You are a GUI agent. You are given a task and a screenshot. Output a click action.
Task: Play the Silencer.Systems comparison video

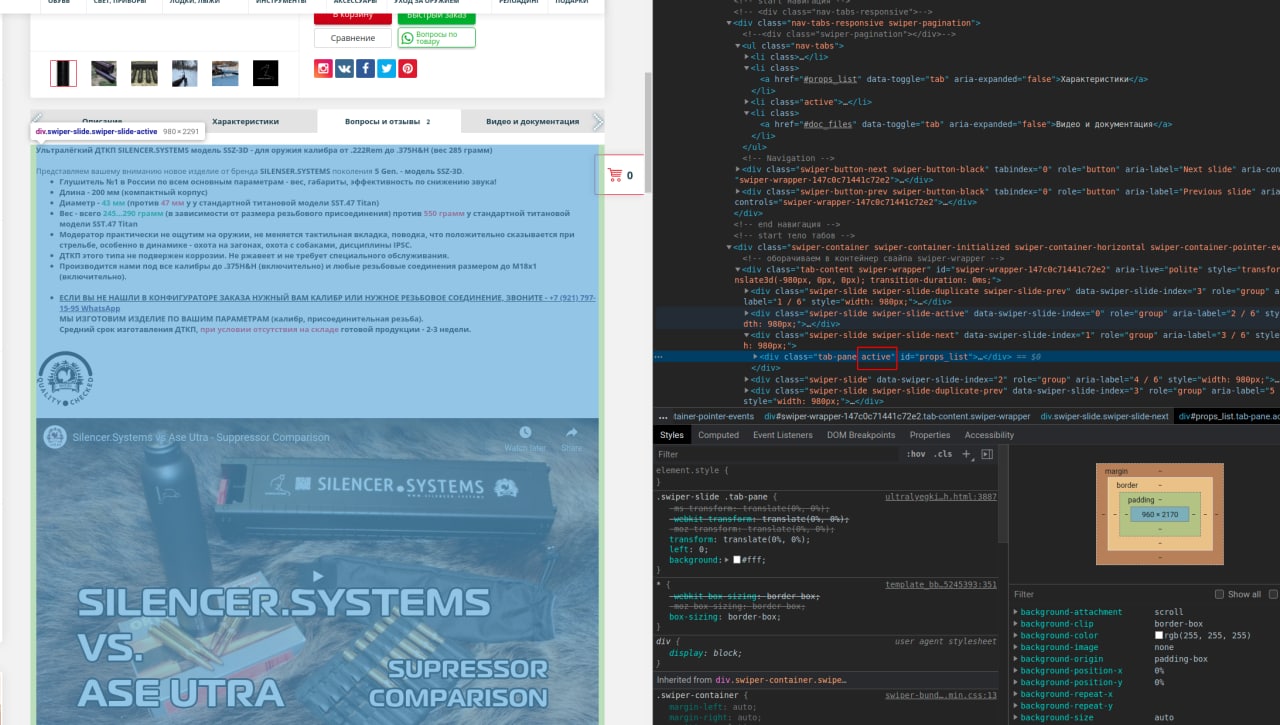pos(318,575)
